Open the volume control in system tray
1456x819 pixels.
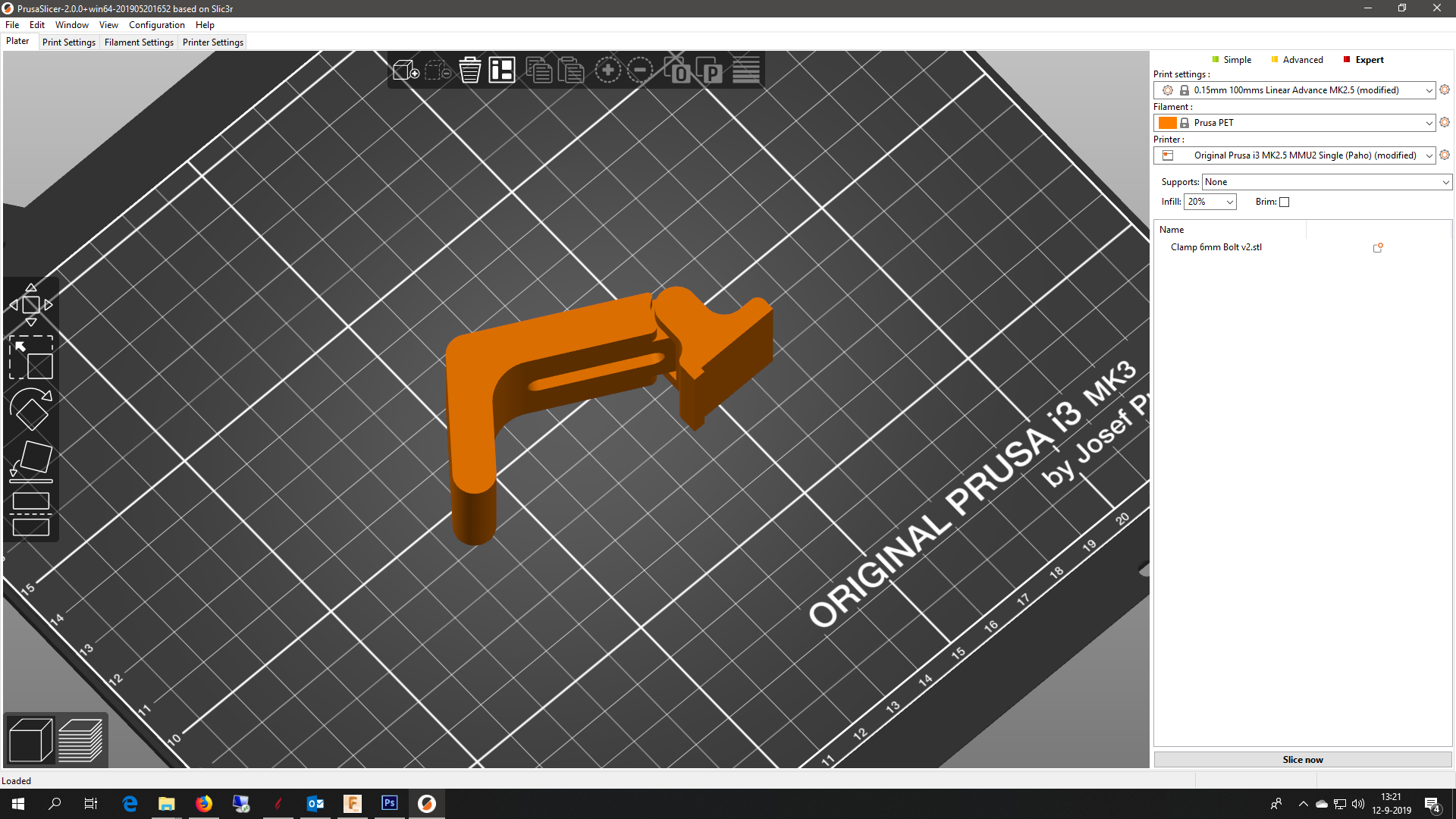(x=1358, y=804)
